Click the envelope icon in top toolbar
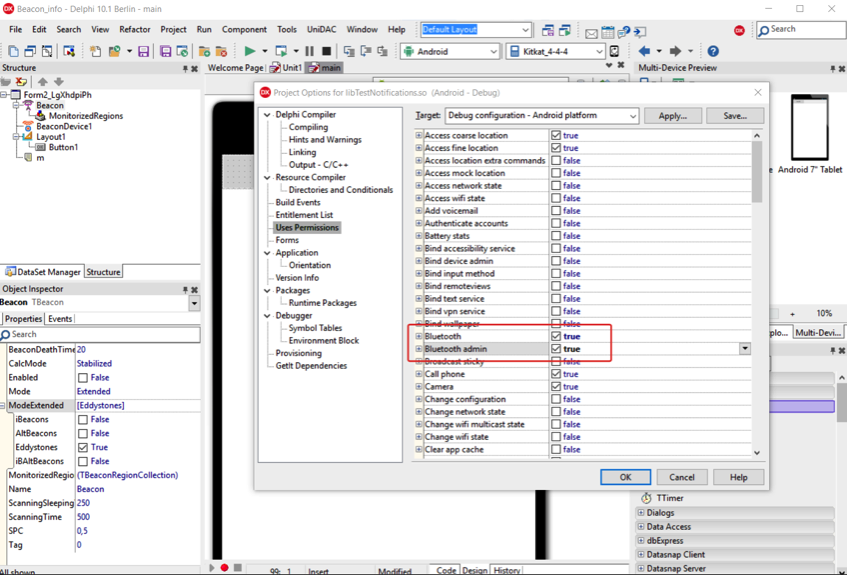The image size is (848, 575). 591,34
